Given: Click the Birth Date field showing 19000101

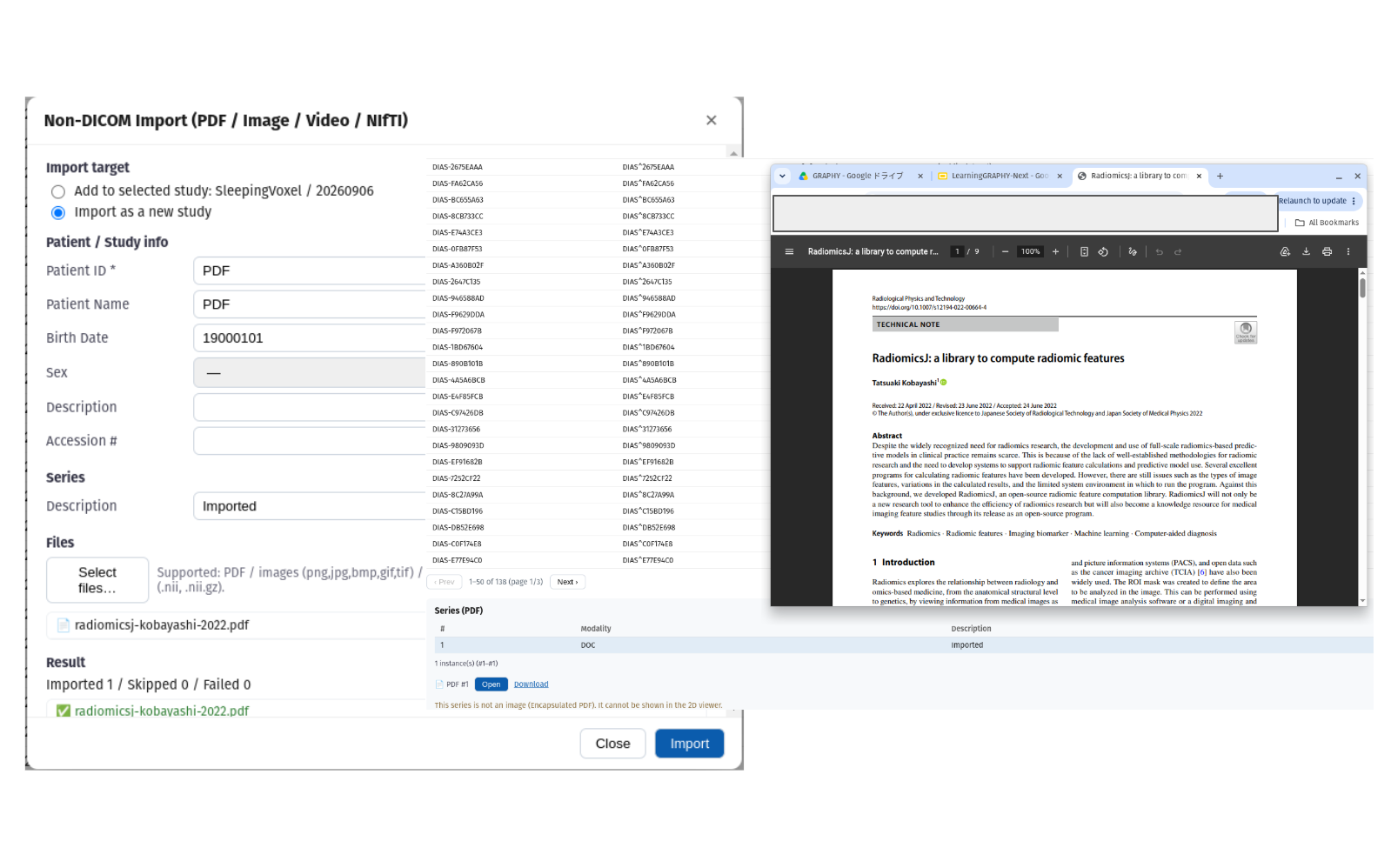Looking at the screenshot, I should (x=310, y=338).
